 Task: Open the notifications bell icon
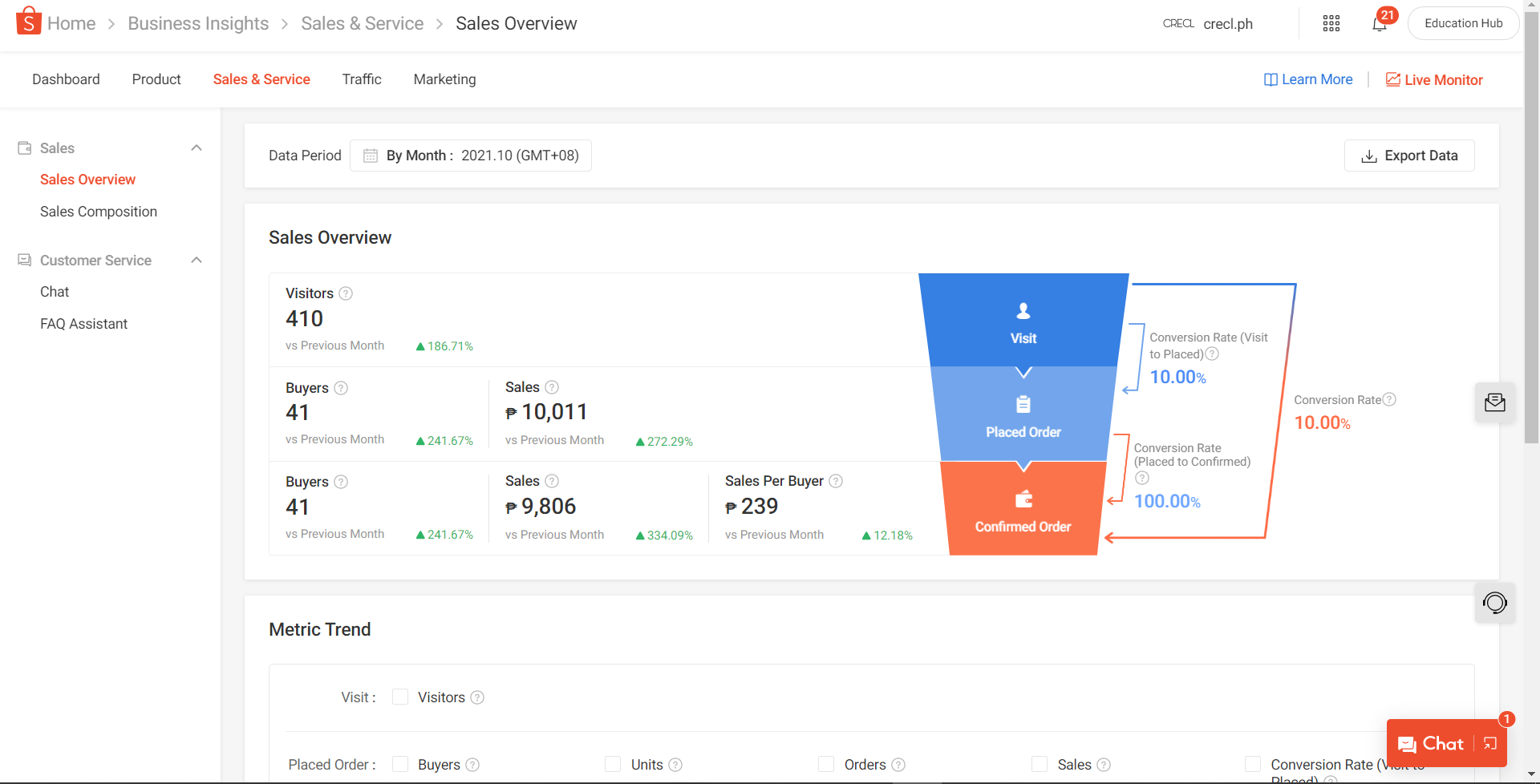[x=1380, y=24]
